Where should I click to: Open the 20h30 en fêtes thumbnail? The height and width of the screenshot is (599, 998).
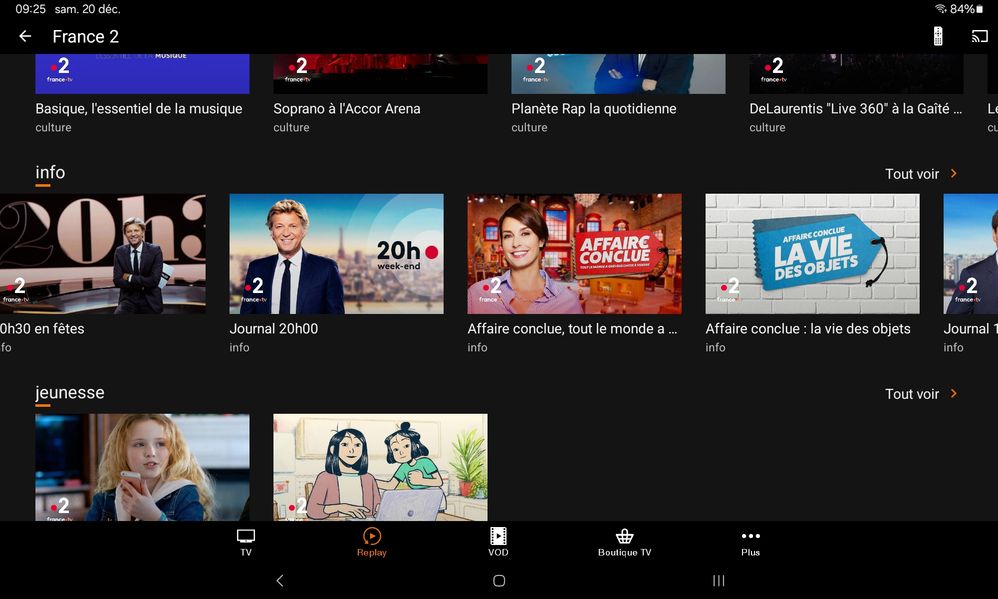point(102,254)
